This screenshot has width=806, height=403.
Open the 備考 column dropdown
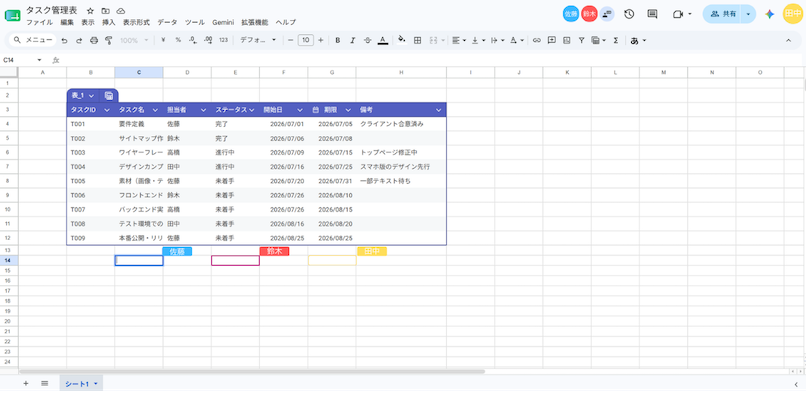click(438, 110)
